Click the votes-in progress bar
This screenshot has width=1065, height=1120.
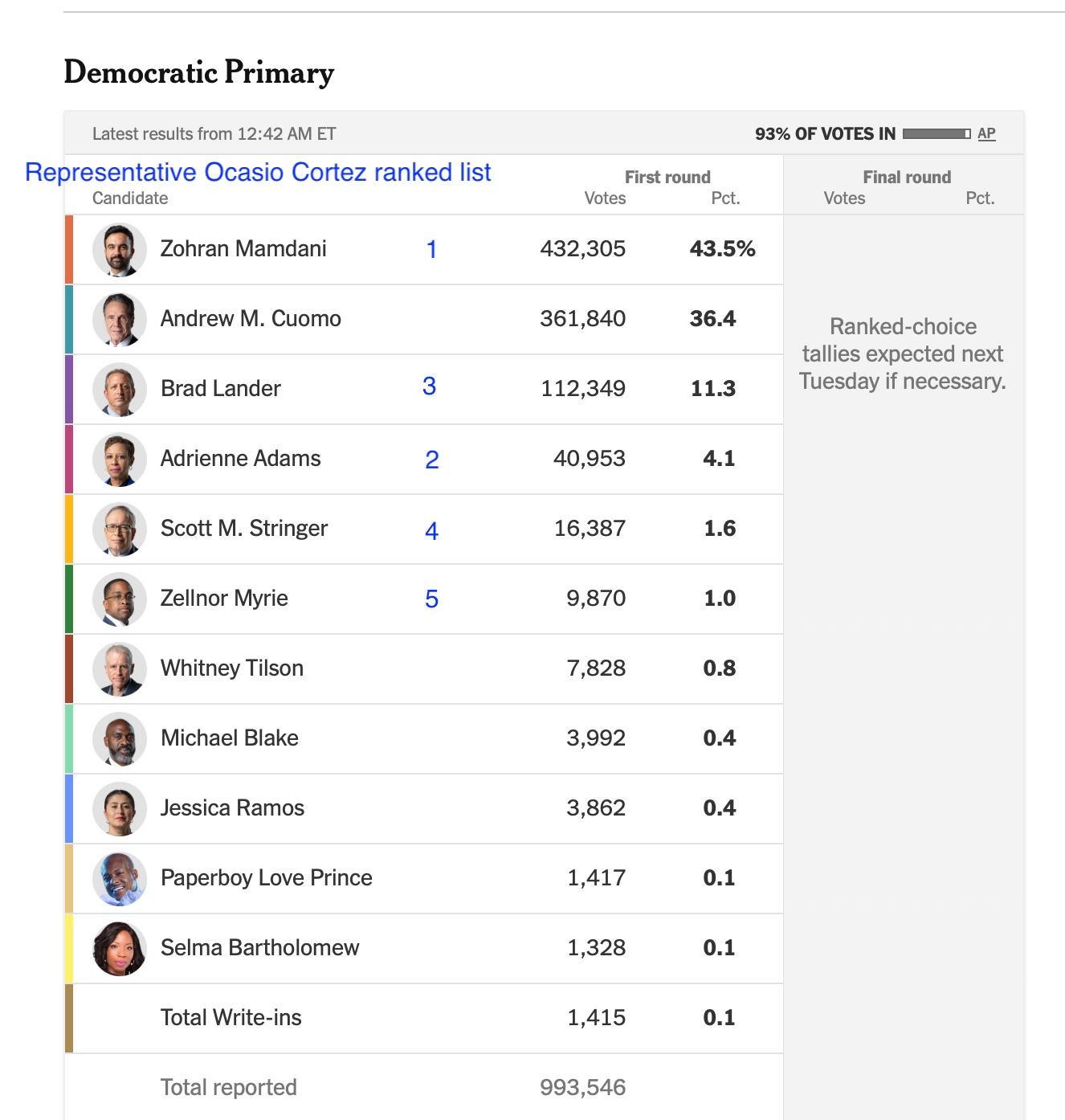click(936, 134)
